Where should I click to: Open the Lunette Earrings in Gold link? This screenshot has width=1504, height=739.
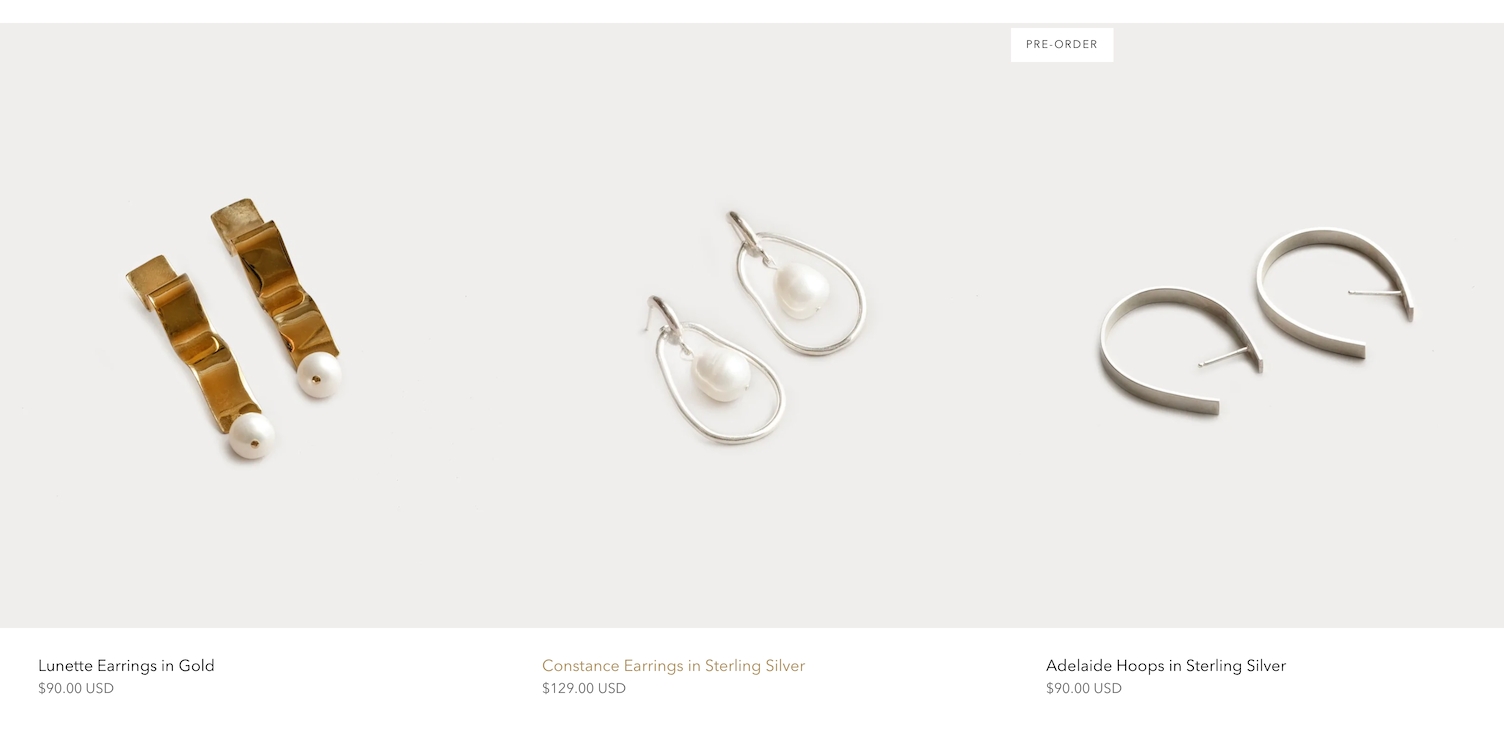(x=126, y=666)
